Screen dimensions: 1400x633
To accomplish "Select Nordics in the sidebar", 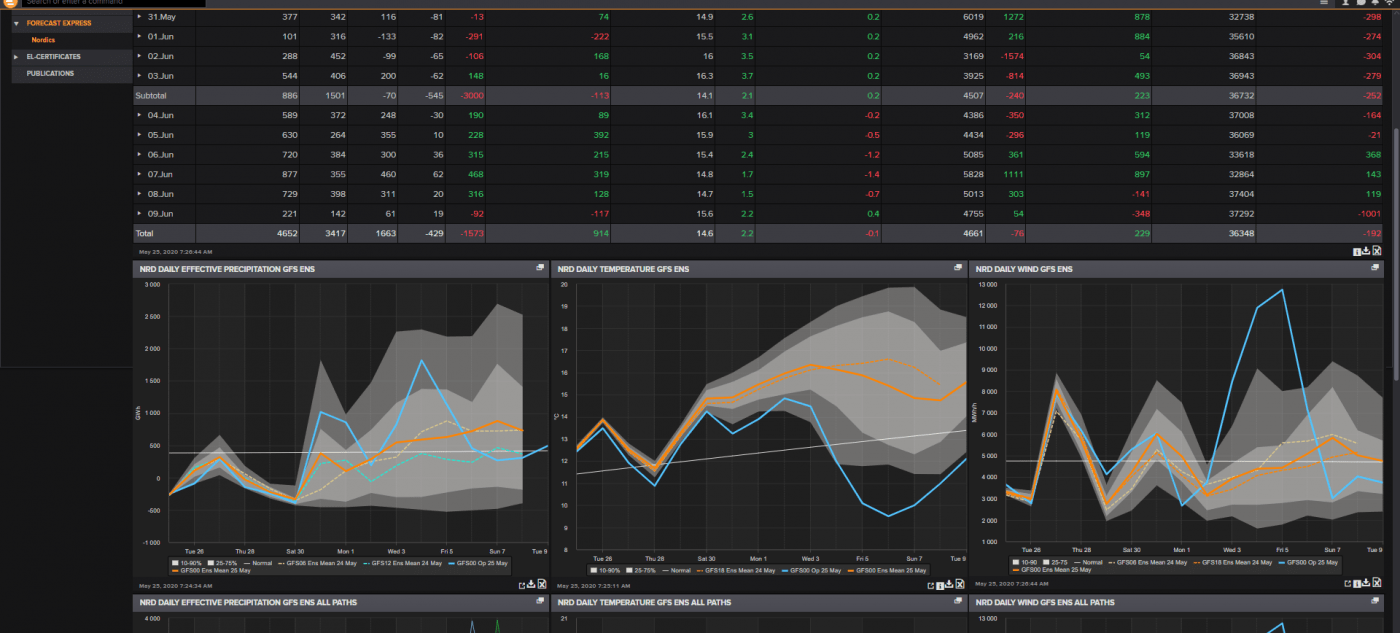I will click(42, 39).
